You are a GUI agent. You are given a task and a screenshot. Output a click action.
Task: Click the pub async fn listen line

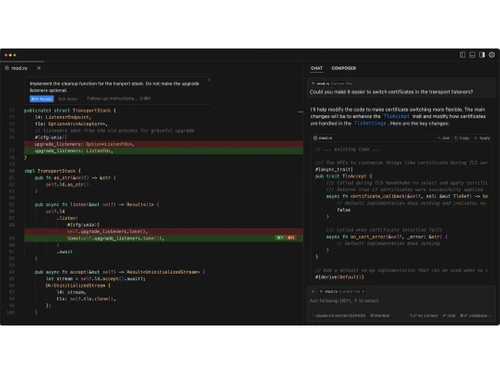tap(97, 204)
